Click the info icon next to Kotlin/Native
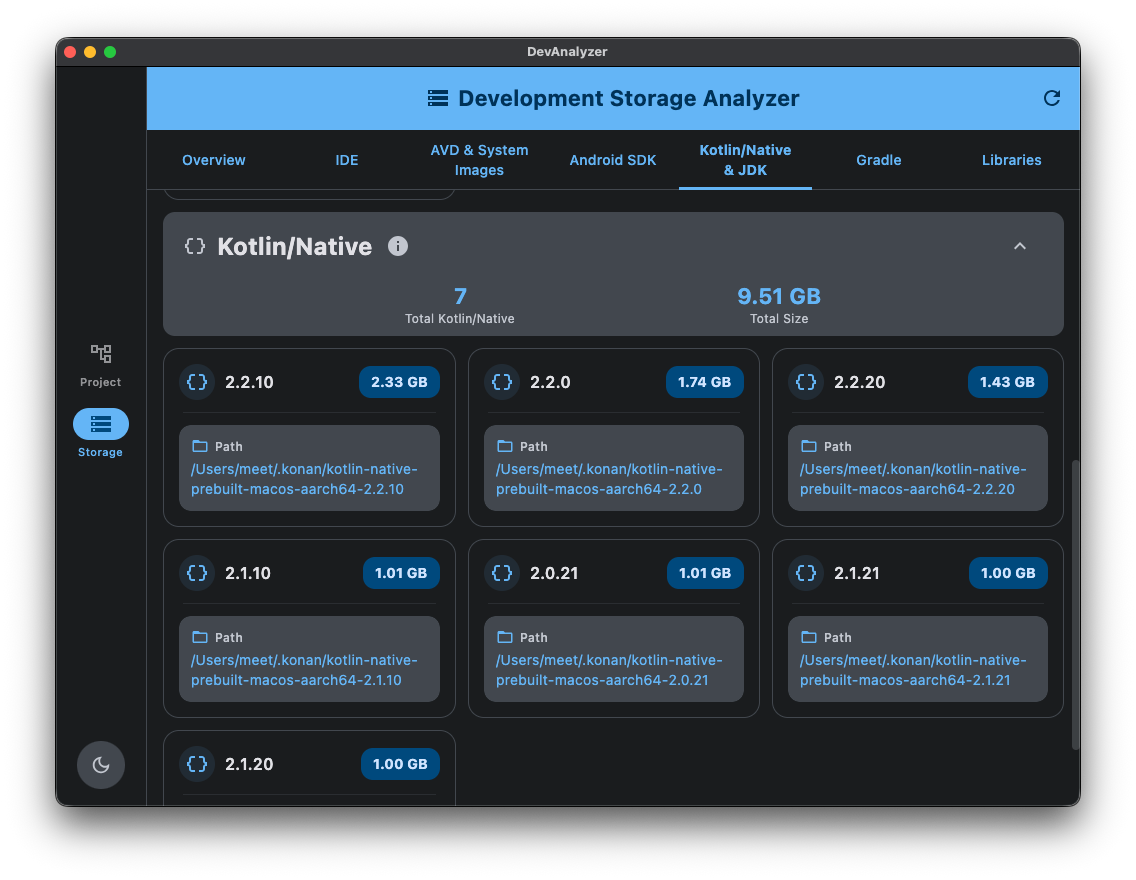The height and width of the screenshot is (880, 1136). point(398,246)
